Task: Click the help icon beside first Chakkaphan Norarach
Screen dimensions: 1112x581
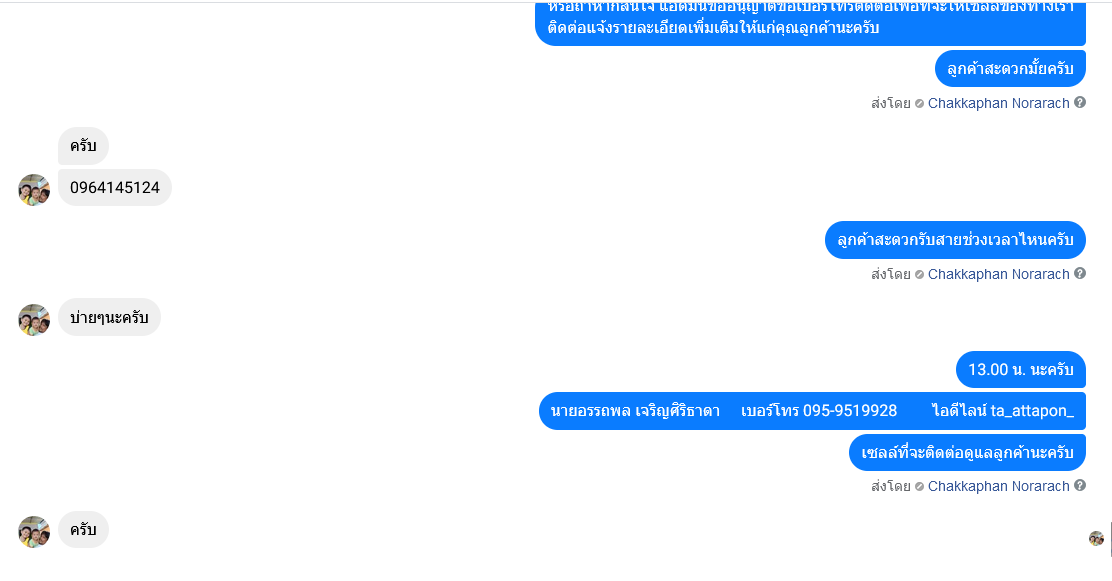Action: tap(1079, 102)
